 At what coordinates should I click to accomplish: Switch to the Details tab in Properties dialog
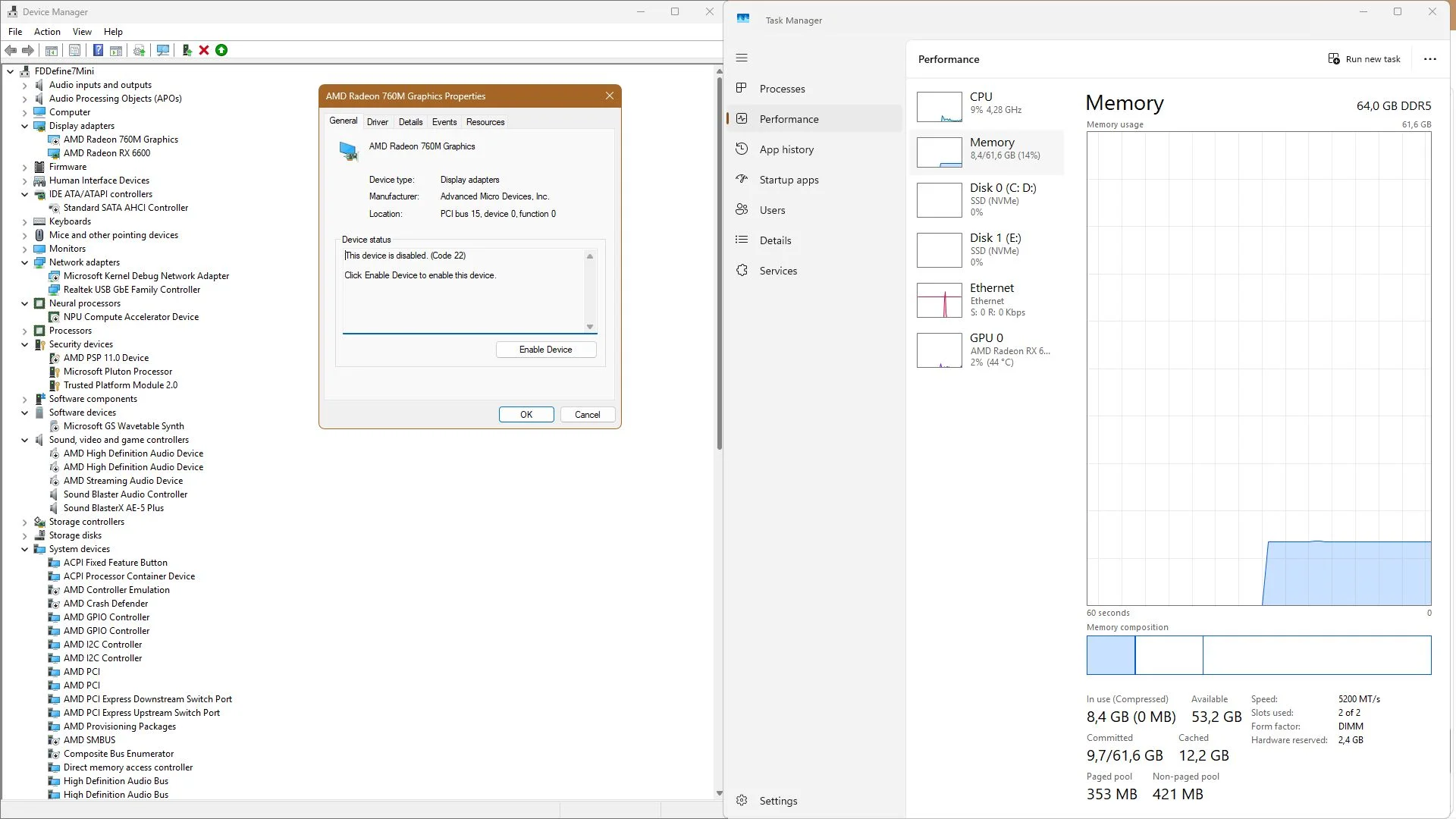tap(410, 122)
